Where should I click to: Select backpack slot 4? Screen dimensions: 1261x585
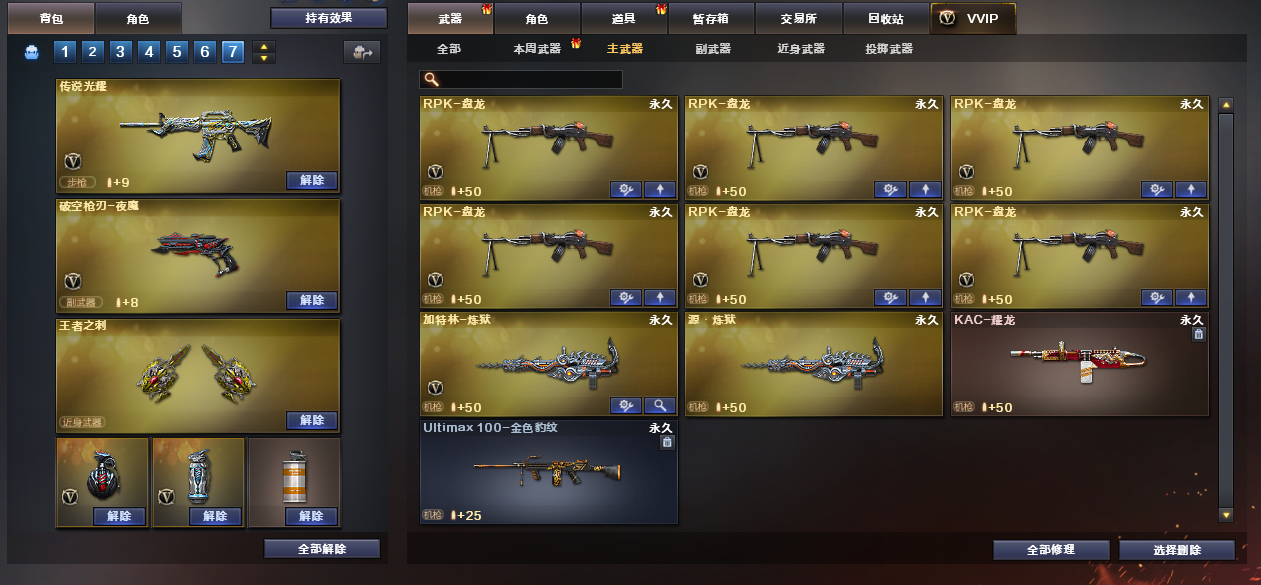(x=149, y=52)
